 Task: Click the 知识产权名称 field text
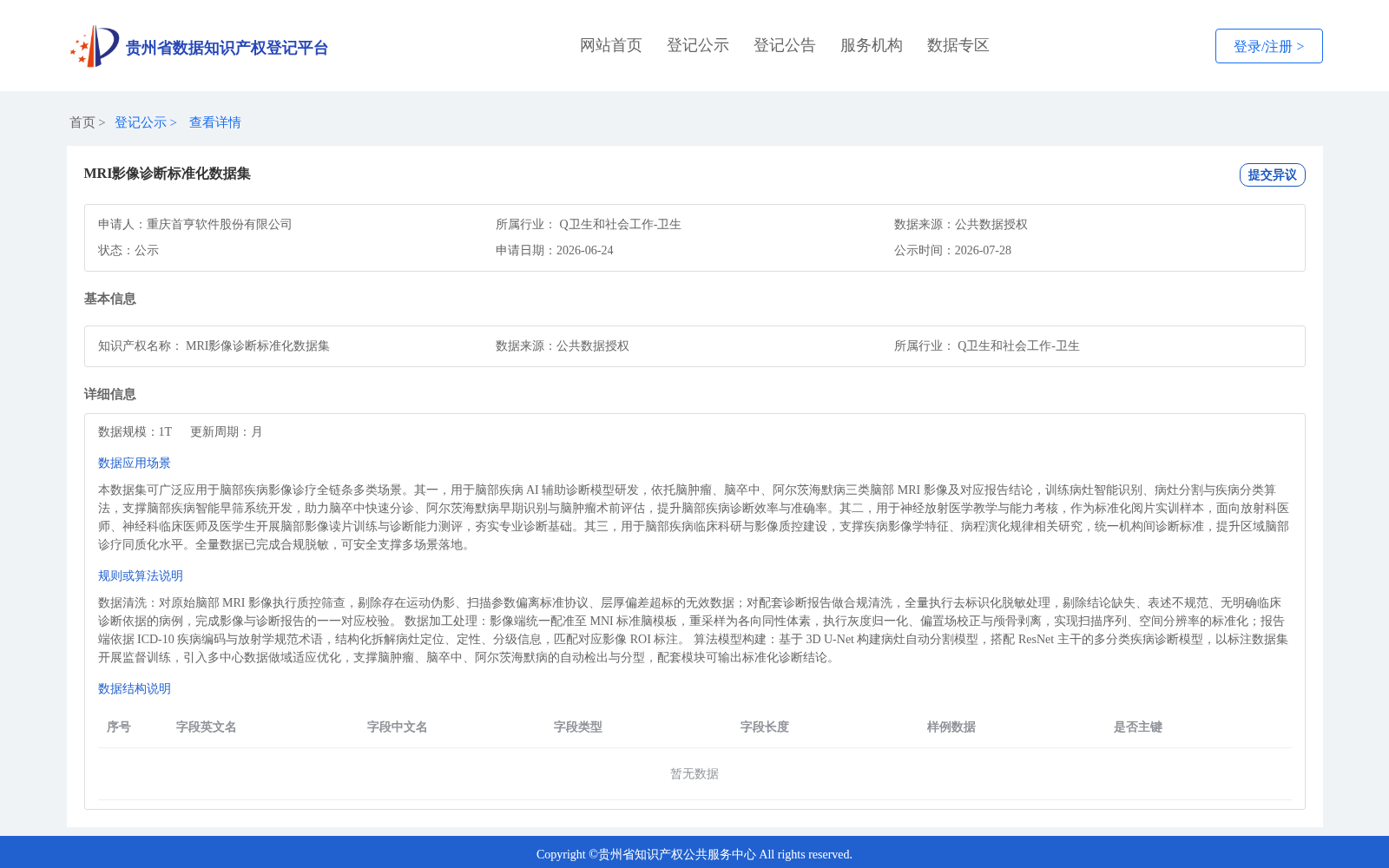214,345
